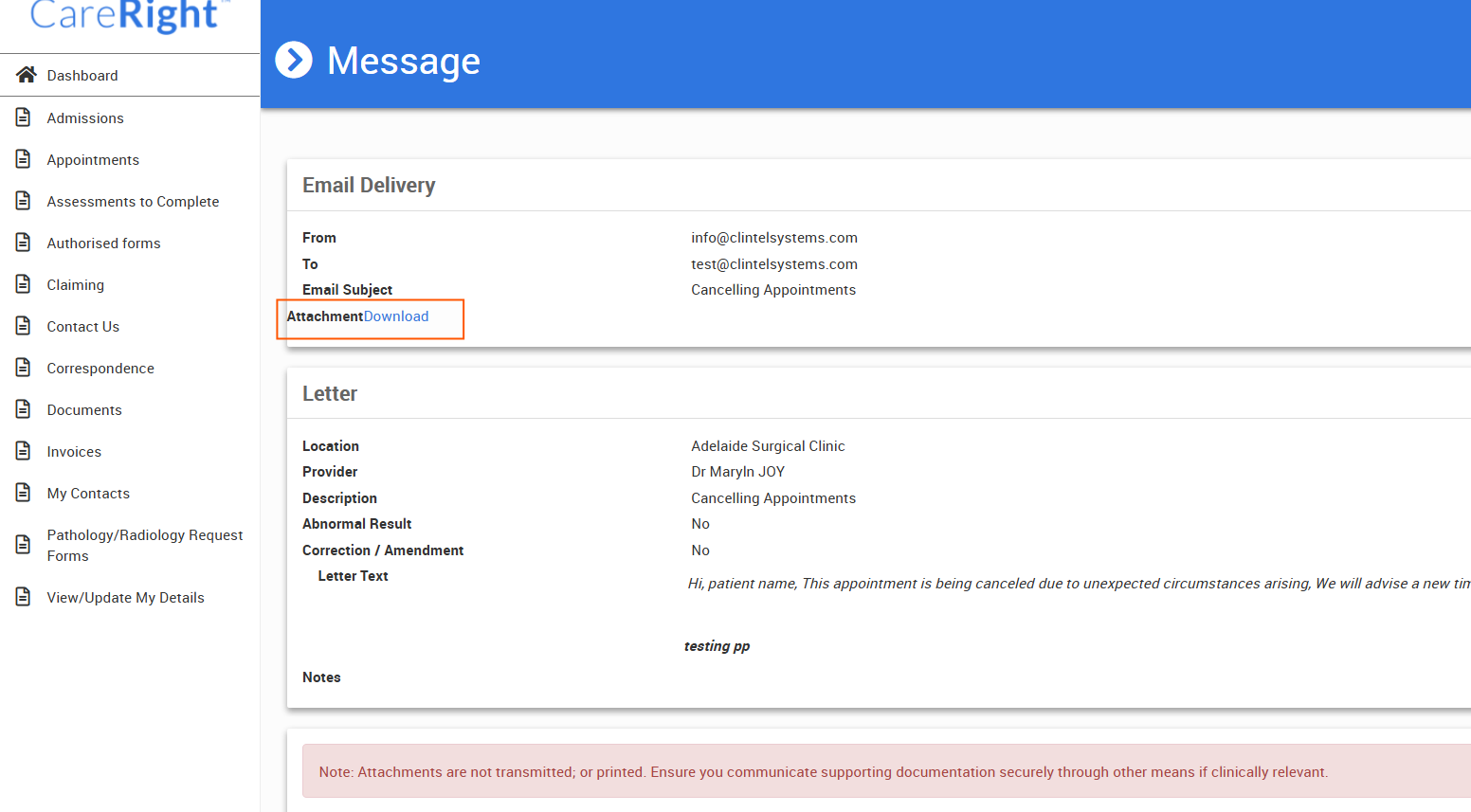The width and height of the screenshot is (1471, 812).
Task: Click the Notes label
Action: [x=321, y=677]
